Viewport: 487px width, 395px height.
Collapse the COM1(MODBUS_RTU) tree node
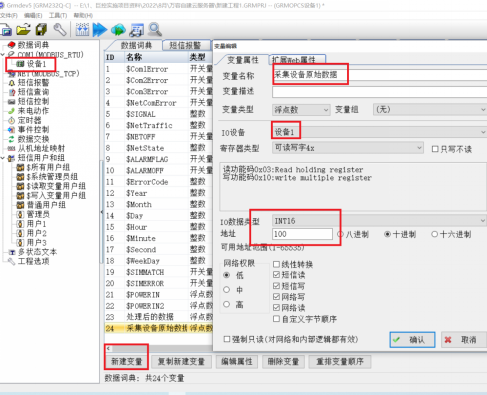3,54
